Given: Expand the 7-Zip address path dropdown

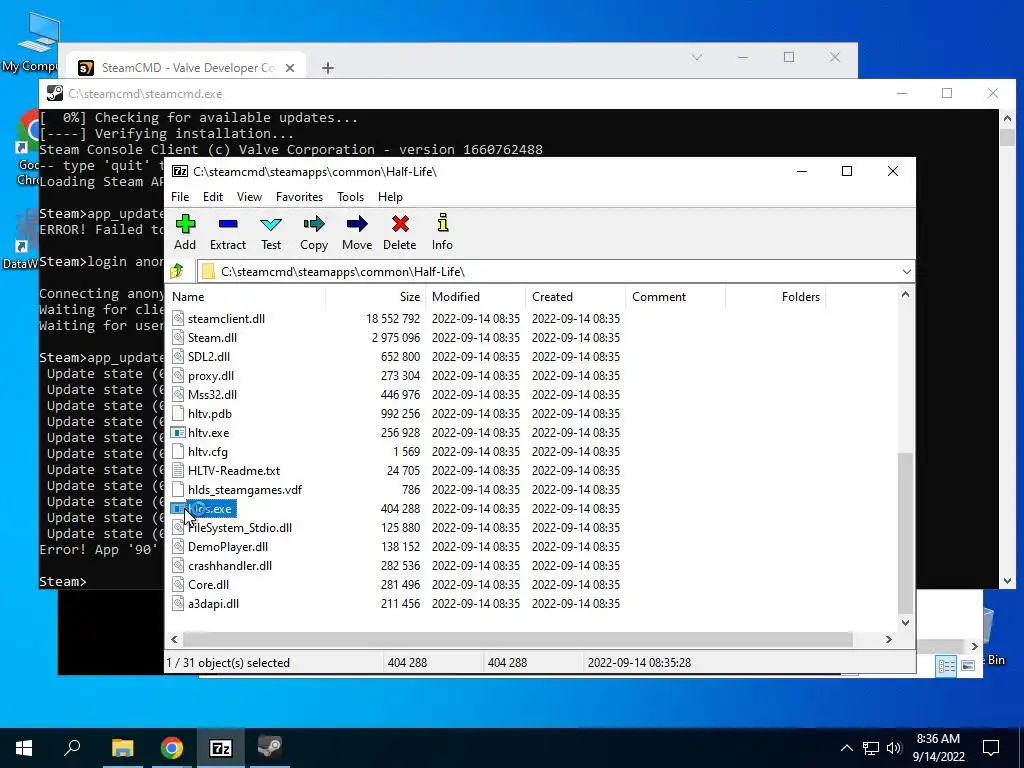Looking at the screenshot, I should (x=906, y=272).
